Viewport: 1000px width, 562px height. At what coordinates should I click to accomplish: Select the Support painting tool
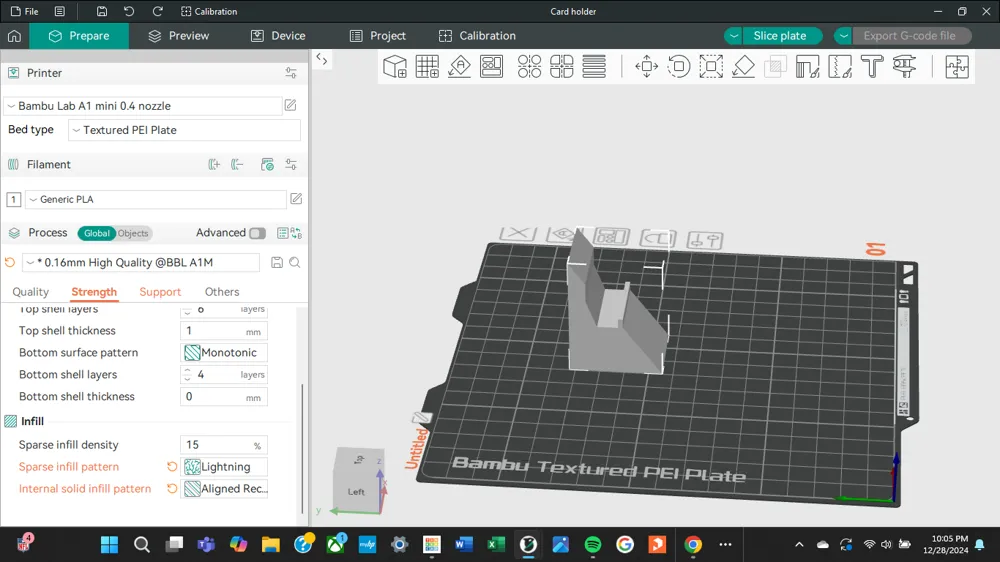(807, 66)
